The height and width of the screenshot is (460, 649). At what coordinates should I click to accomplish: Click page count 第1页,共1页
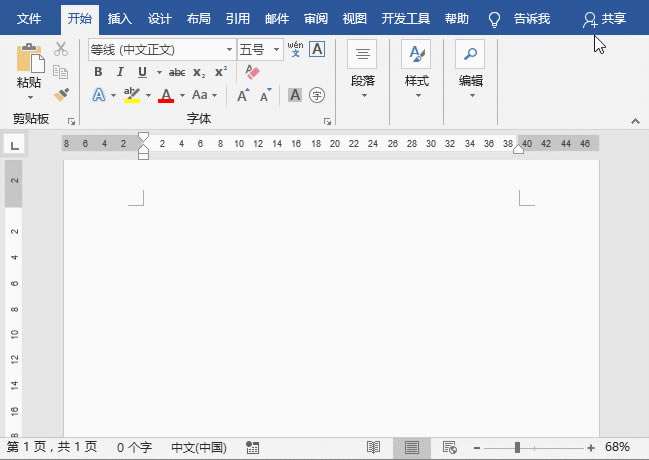(52, 447)
